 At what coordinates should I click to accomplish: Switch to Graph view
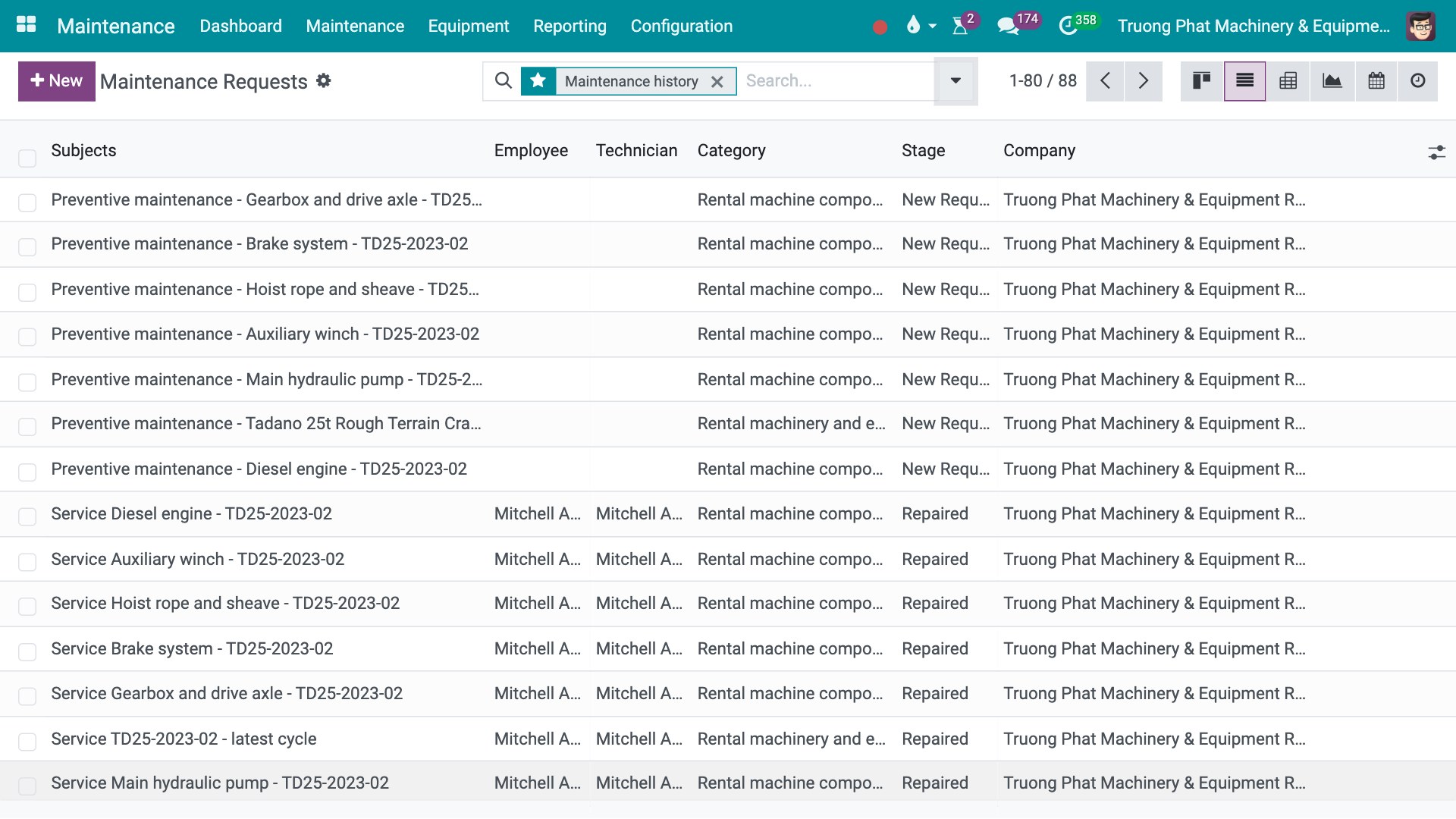tap(1332, 81)
